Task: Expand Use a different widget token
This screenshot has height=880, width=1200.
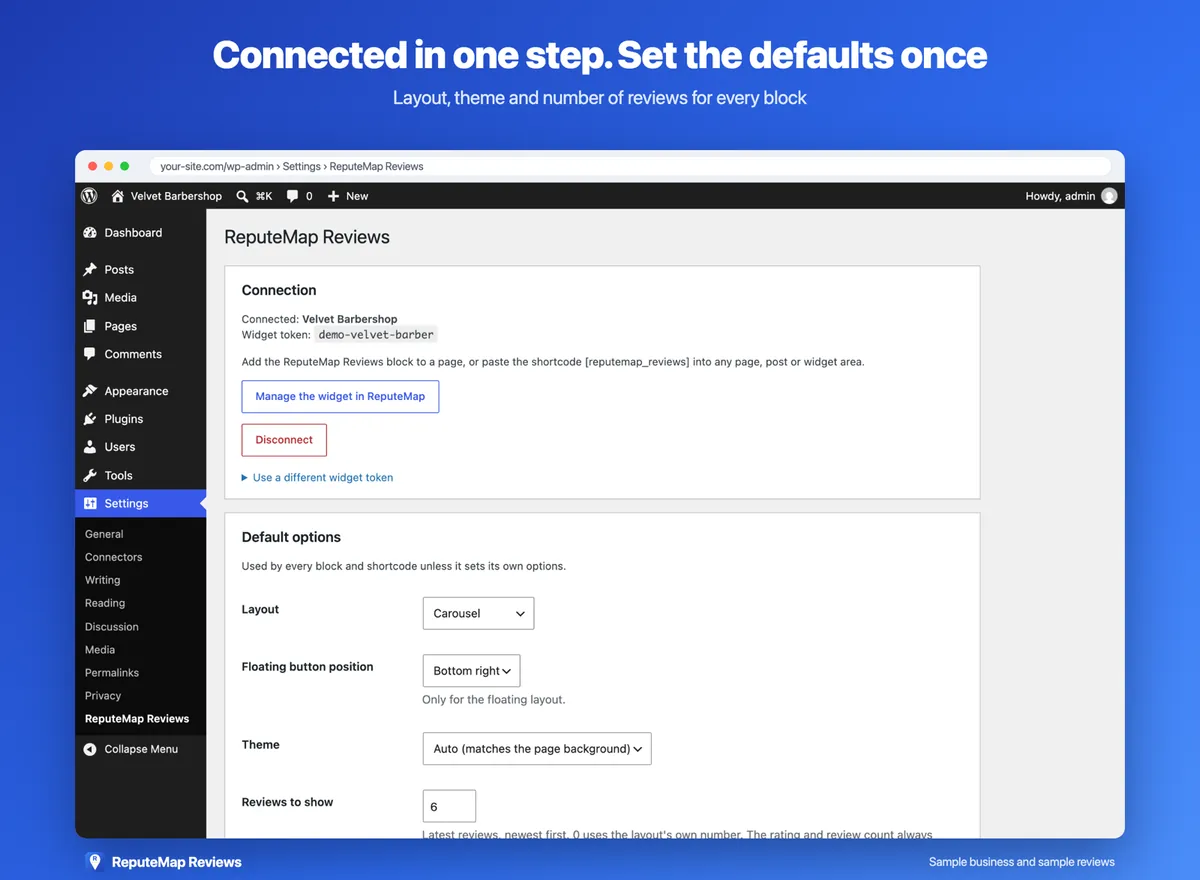Action: tap(317, 478)
